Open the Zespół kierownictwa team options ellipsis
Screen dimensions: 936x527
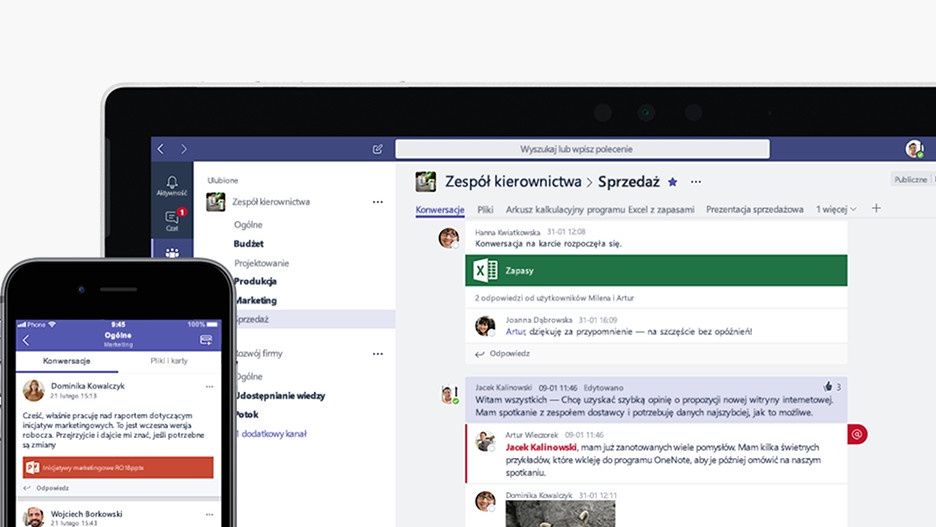378,202
